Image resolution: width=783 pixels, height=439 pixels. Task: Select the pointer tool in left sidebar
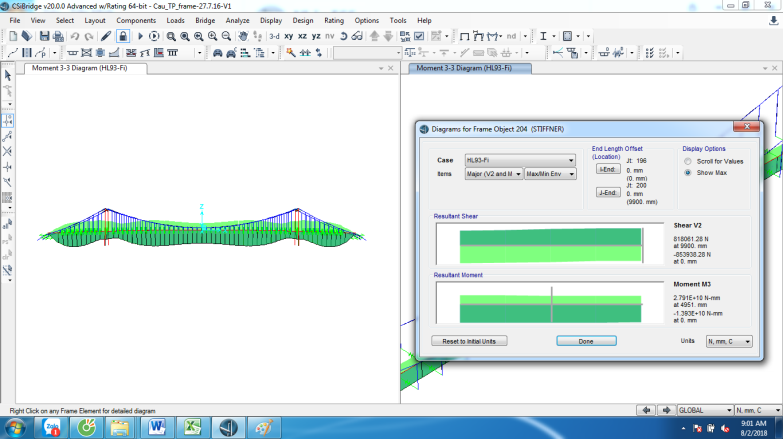pos(7,75)
